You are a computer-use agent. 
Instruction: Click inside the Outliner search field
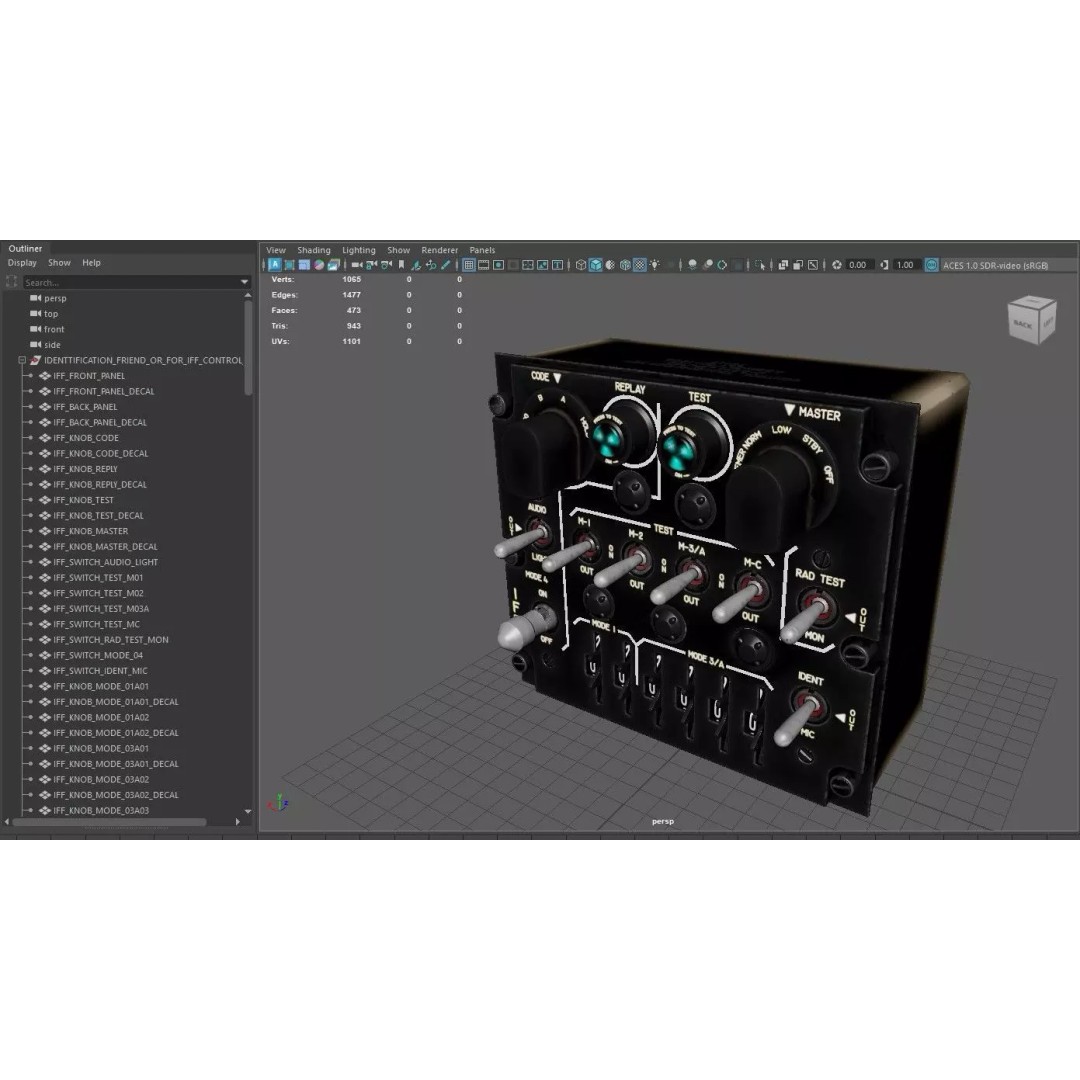[130, 282]
